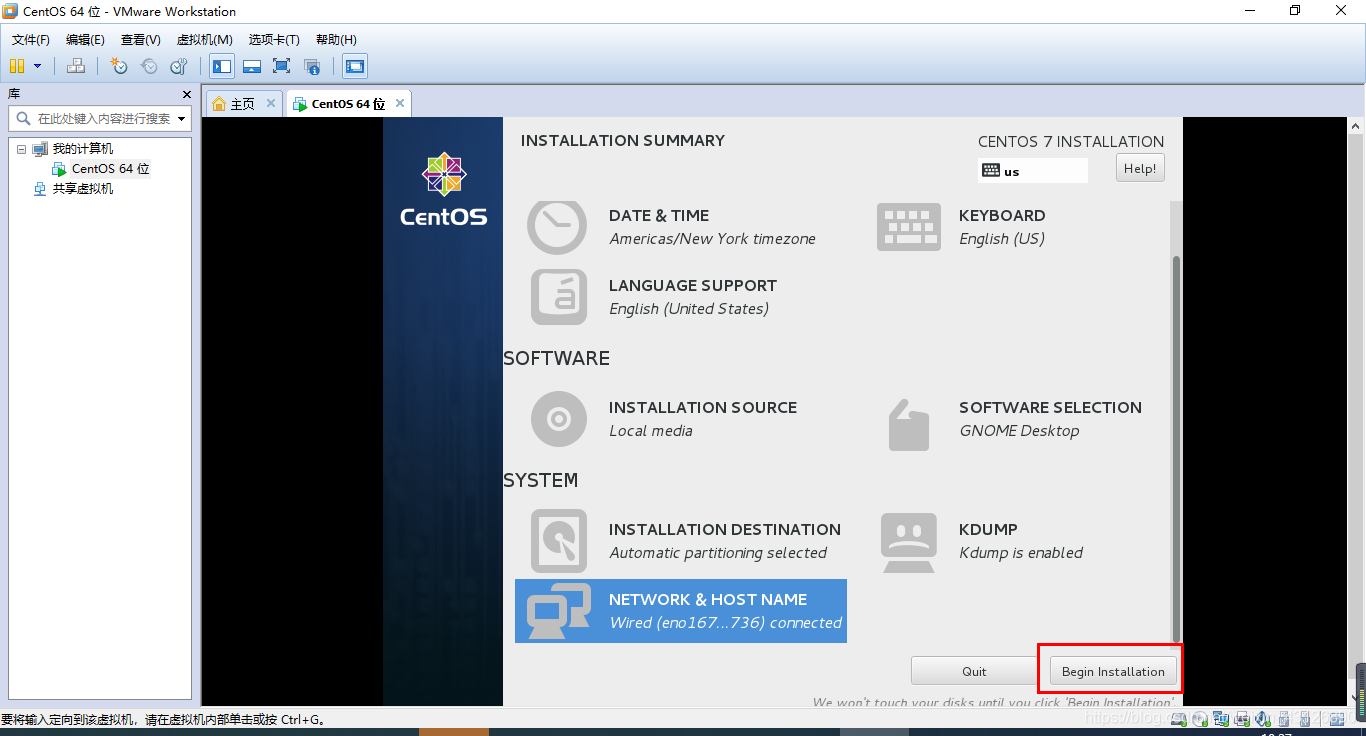Toggle the console view button in toolbar
The height and width of the screenshot is (736, 1366).
coord(355,66)
